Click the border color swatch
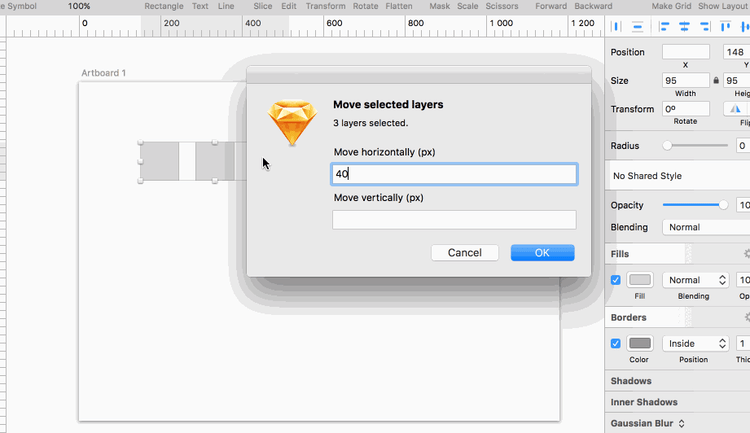Image resolution: width=750 pixels, height=433 pixels. [640, 343]
